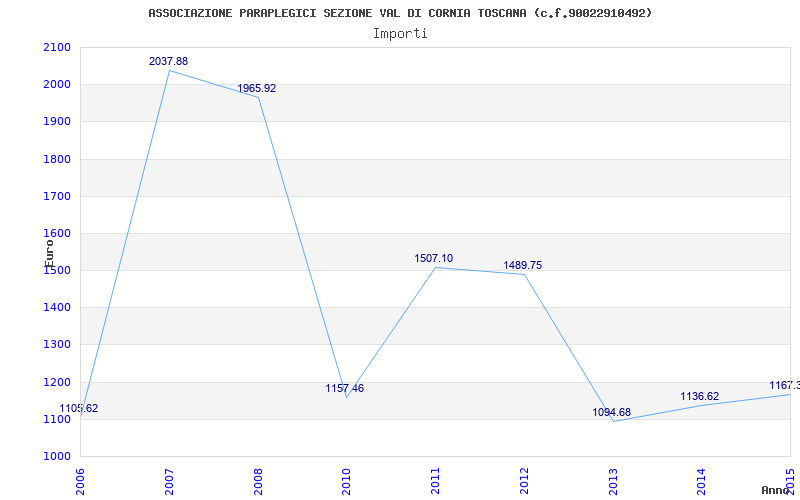
Task: Select data label 1136.62
Action: 699,396
